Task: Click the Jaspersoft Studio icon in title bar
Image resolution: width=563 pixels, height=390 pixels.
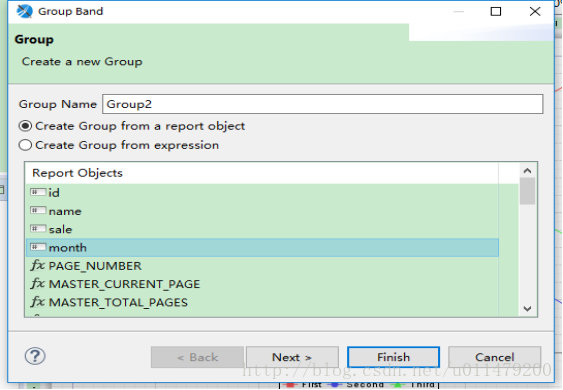Action: point(24,11)
